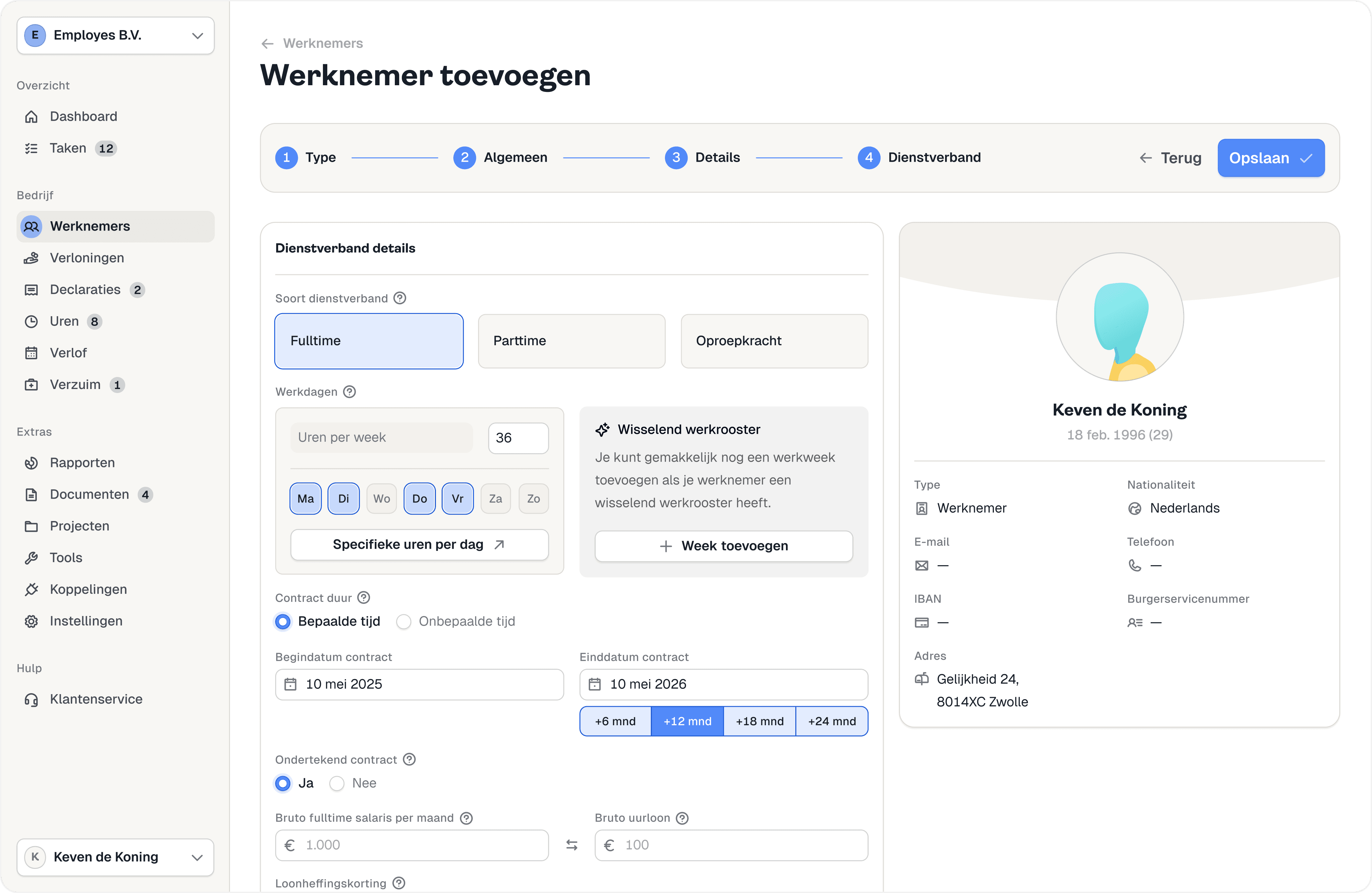The width and height of the screenshot is (1372, 893).
Task: Expand the Keven de Koning user menu
Action: click(115, 857)
